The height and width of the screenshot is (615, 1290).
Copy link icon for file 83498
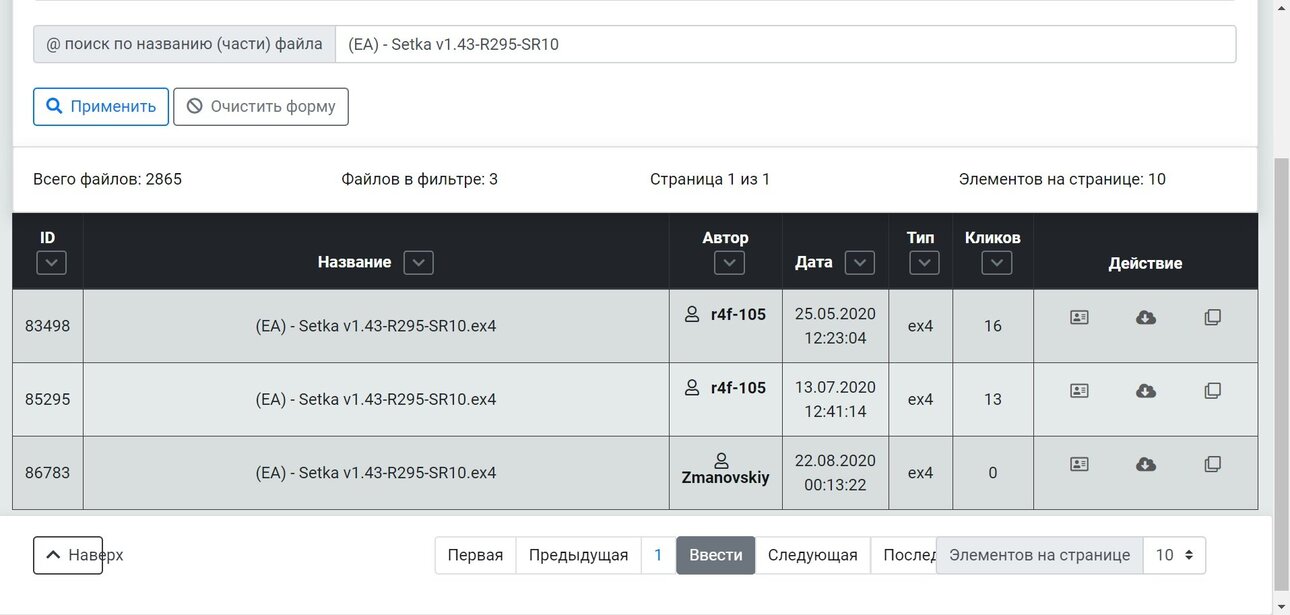tap(1213, 317)
